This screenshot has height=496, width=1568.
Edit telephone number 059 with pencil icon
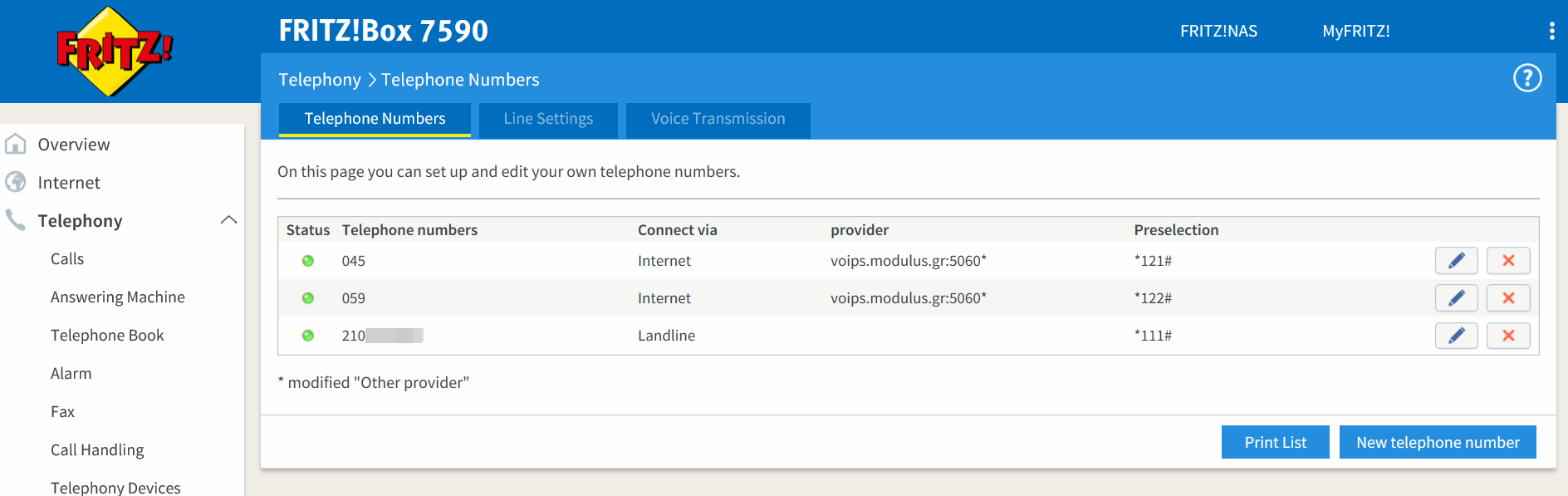coord(1456,298)
